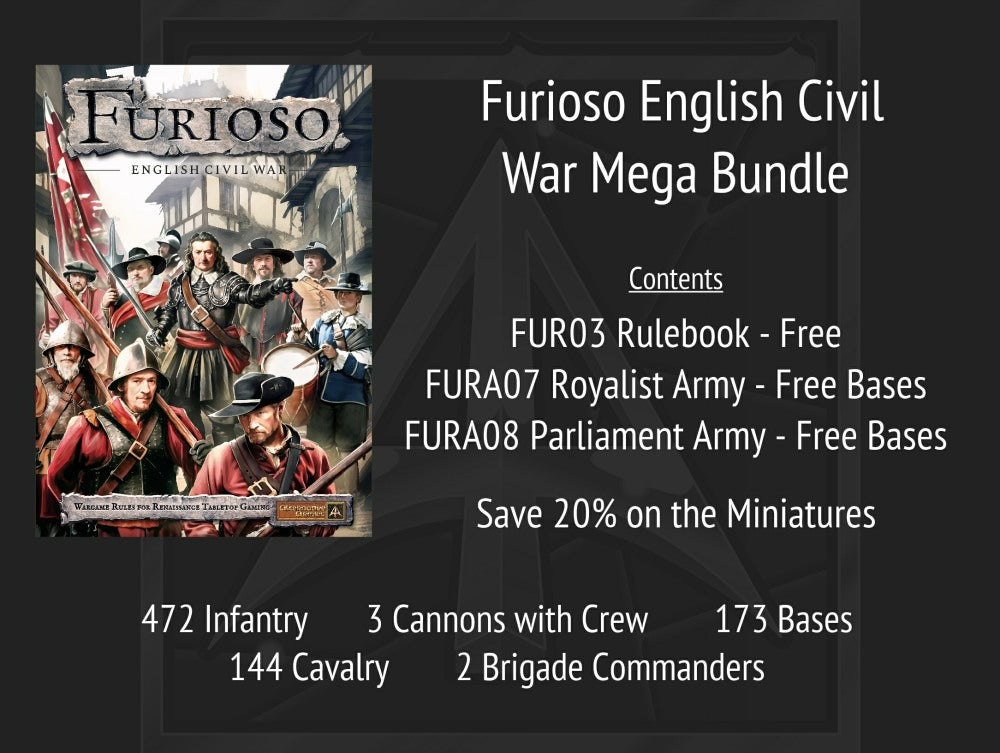Viewport: 1000px width, 753px height.
Task: Click the Furioso rulebook cover image
Action: 204,300
